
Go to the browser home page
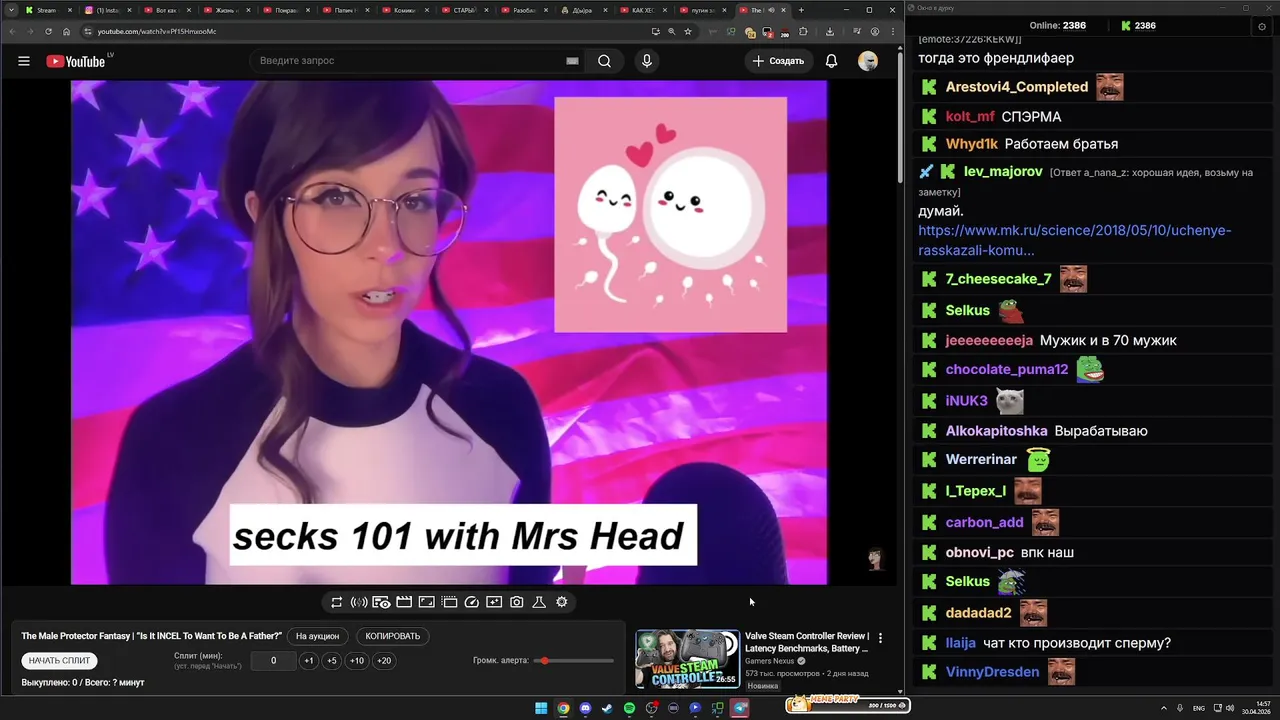point(67,31)
